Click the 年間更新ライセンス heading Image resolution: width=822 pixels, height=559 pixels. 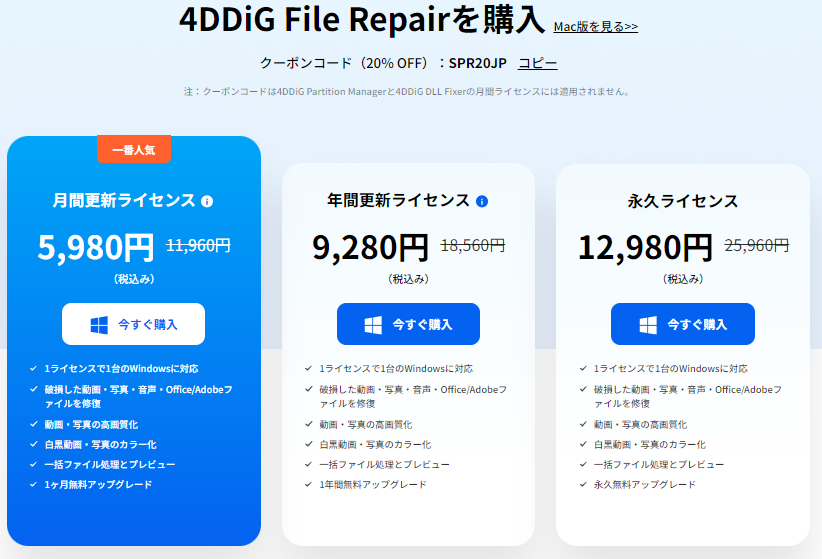398,200
